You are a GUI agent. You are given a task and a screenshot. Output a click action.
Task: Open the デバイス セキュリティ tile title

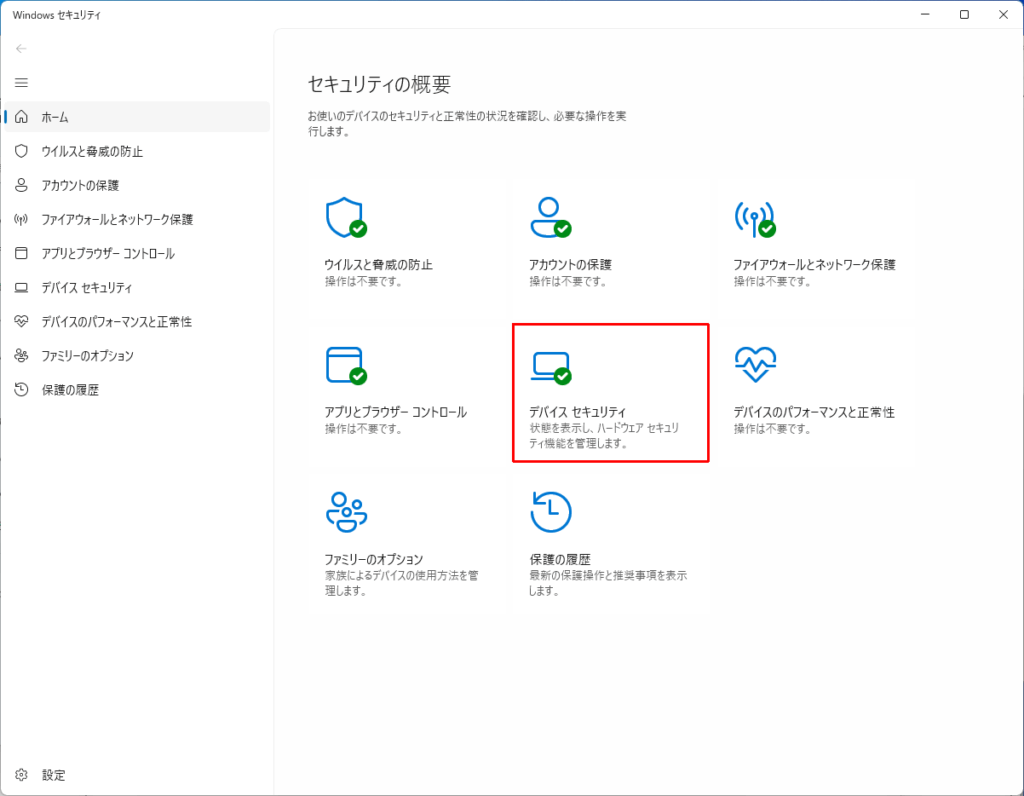(x=577, y=412)
